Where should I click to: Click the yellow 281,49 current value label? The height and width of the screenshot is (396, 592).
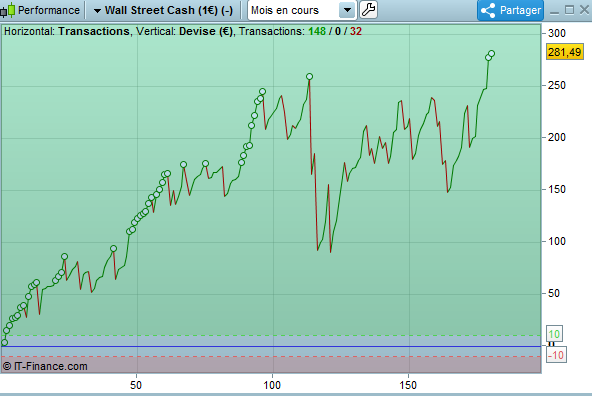(564, 52)
